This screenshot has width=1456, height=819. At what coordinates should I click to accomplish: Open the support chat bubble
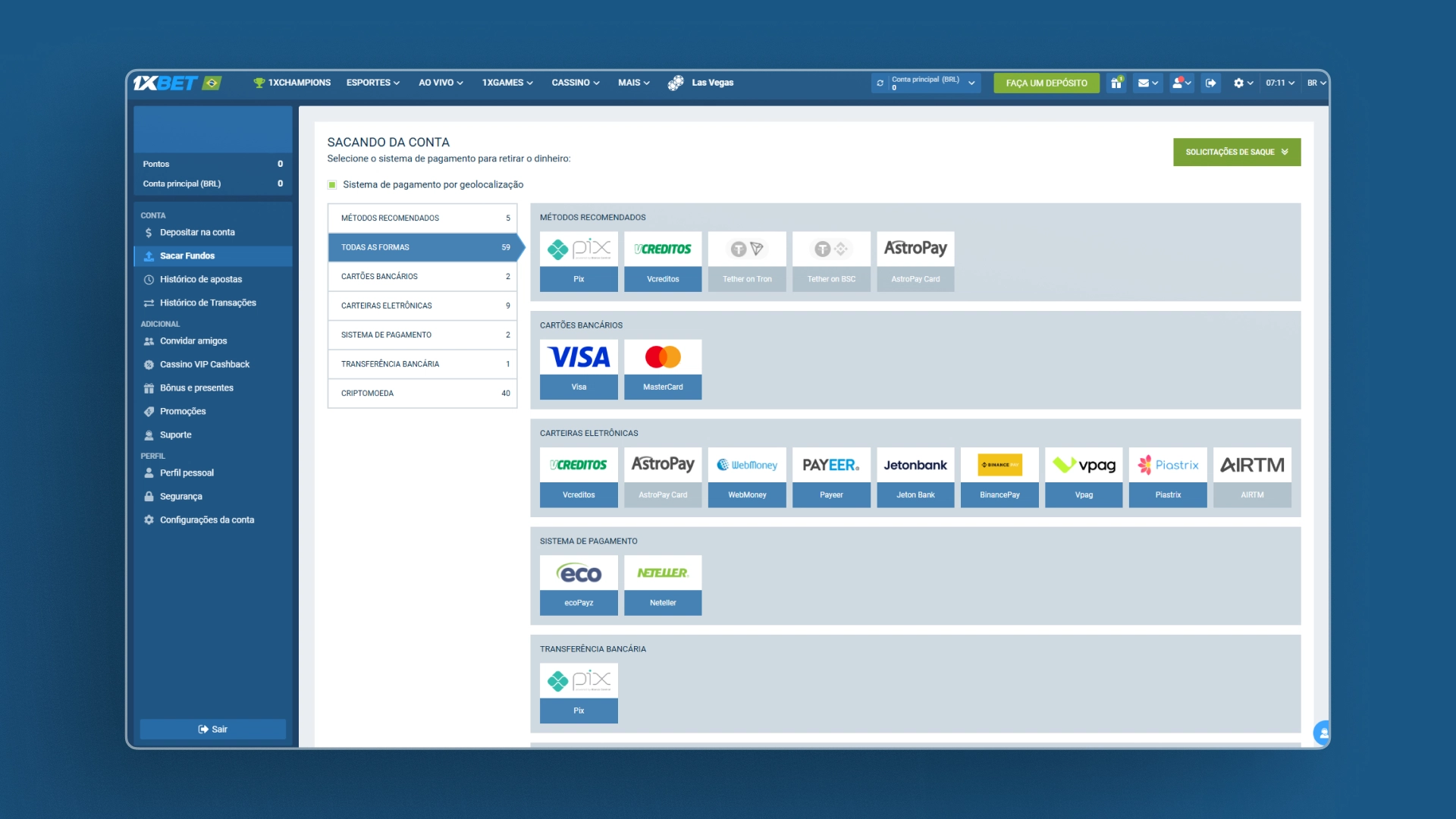pyautogui.click(x=1322, y=733)
